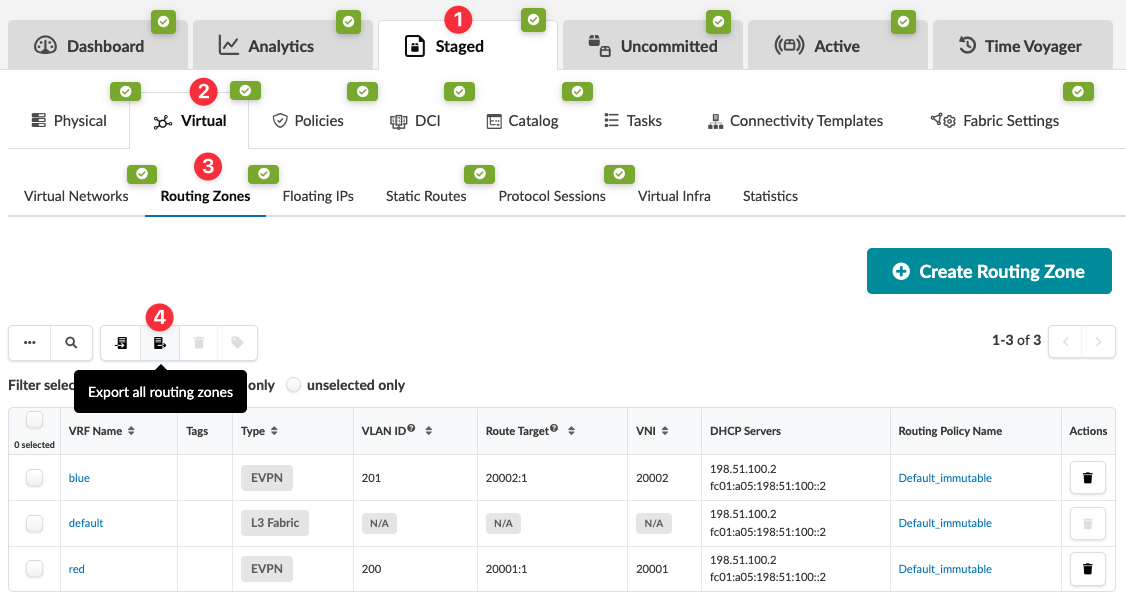1126x602 pixels.
Task: Check the box for blue VRF row
Action: 34,478
